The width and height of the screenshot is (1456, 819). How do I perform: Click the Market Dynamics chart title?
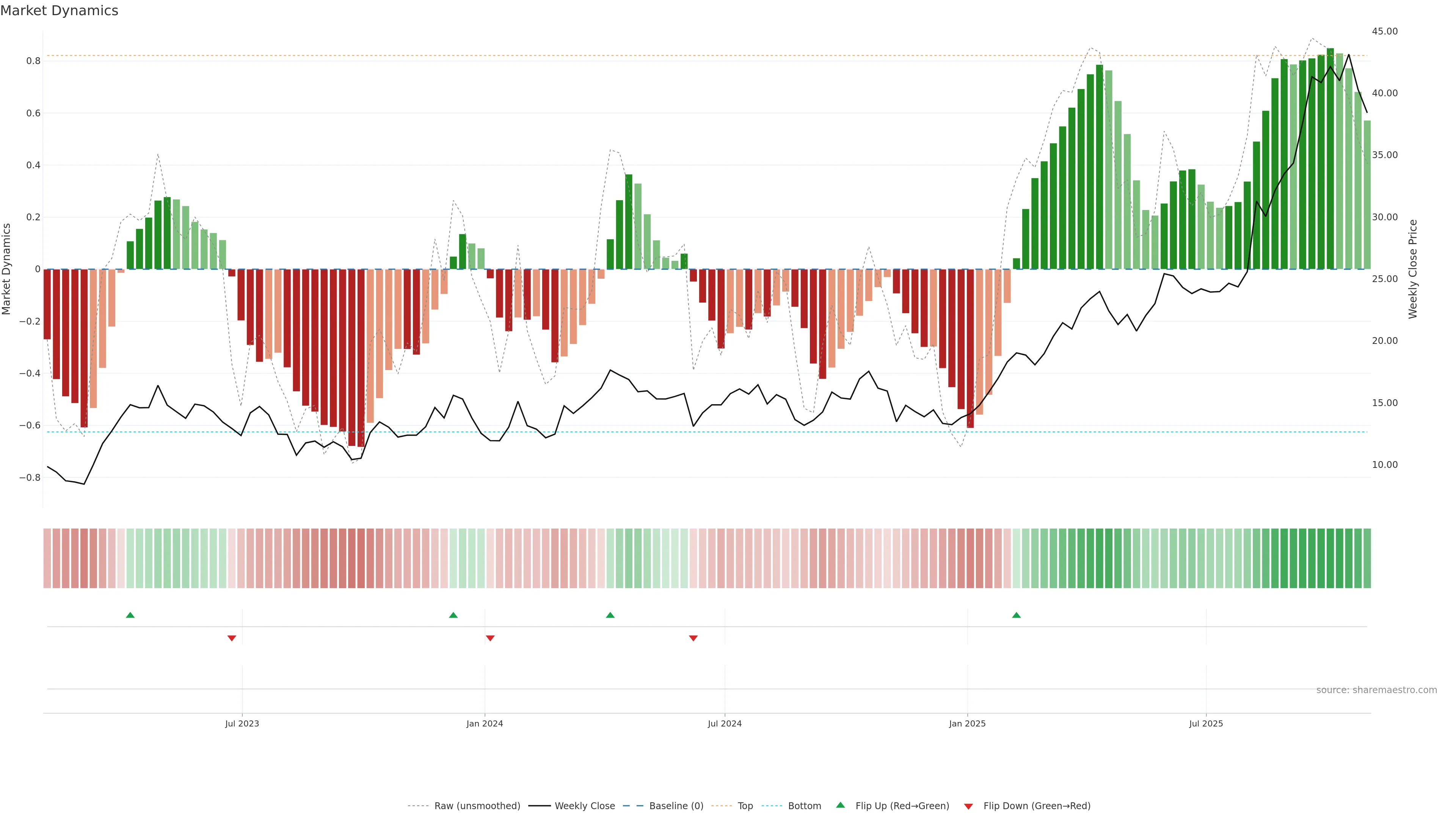[x=60, y=11]
